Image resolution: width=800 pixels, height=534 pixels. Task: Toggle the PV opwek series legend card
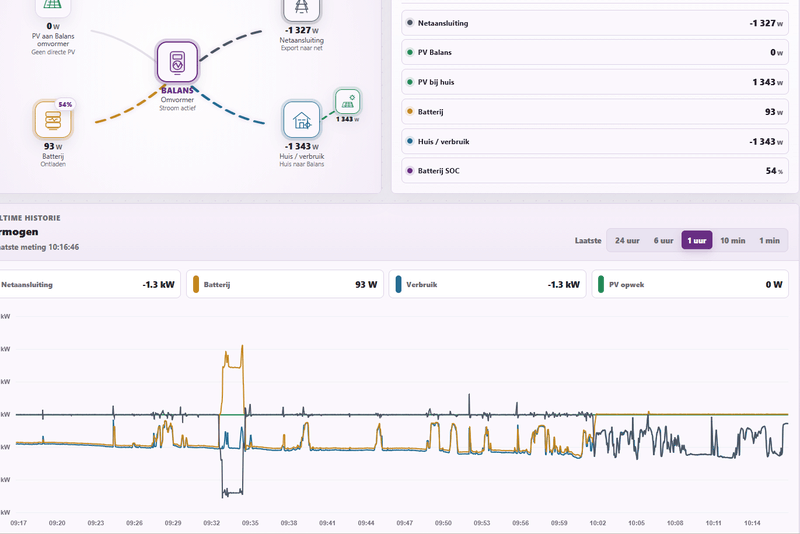point(690,284)
